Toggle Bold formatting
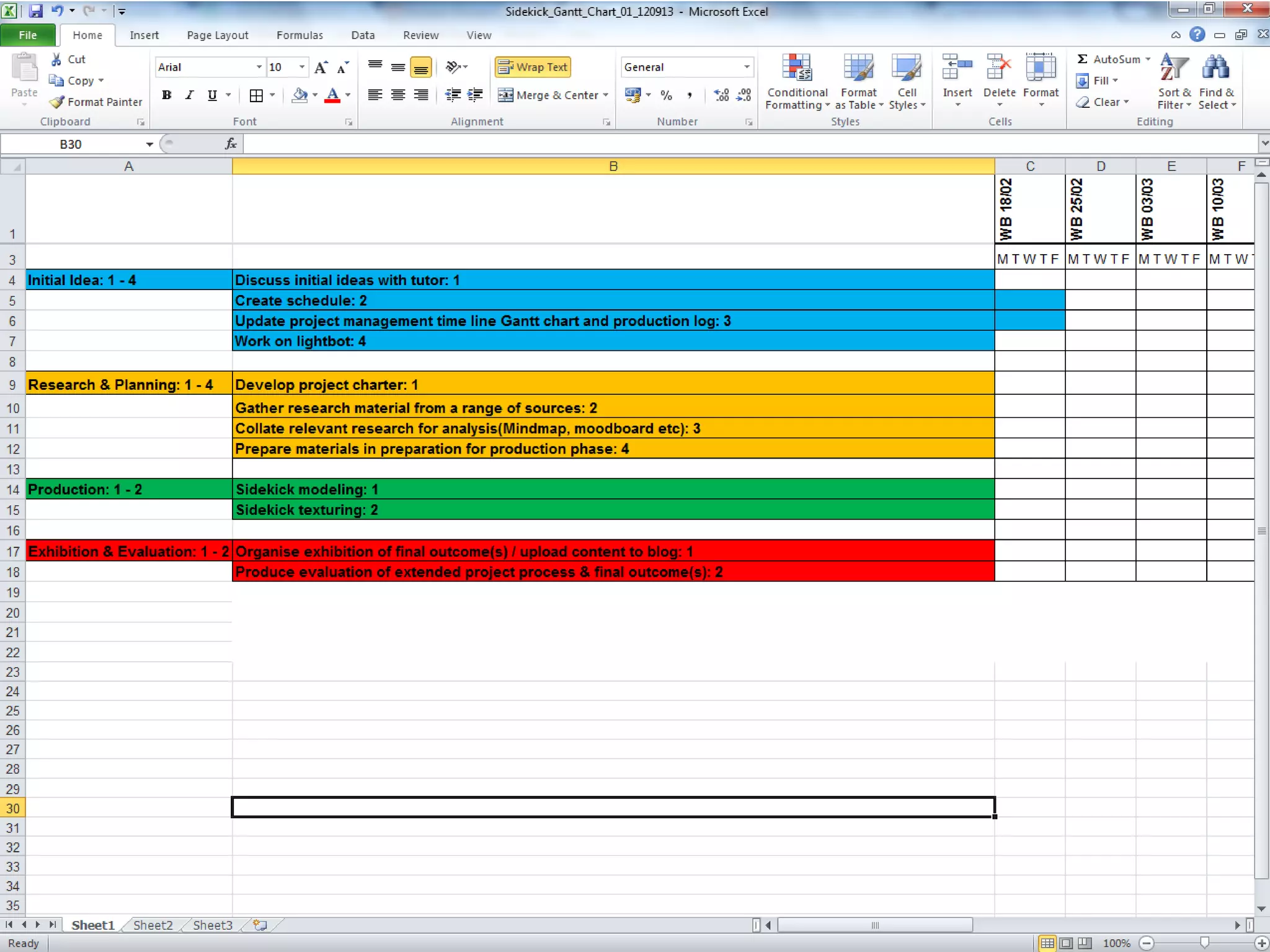1270x952 pixels. (x=166, y=95)
